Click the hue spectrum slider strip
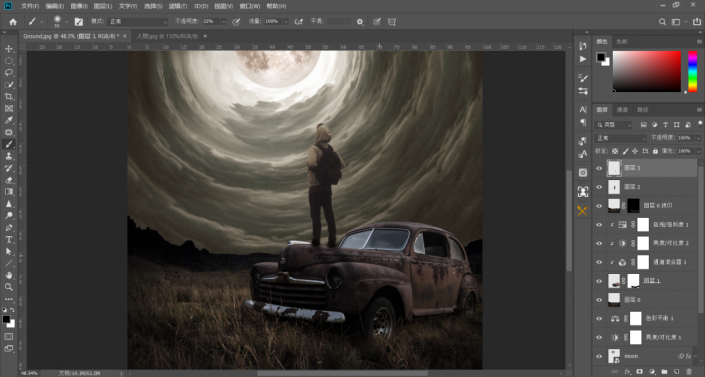The width and height of the screenshot is (705, 377). coord(693,72)
